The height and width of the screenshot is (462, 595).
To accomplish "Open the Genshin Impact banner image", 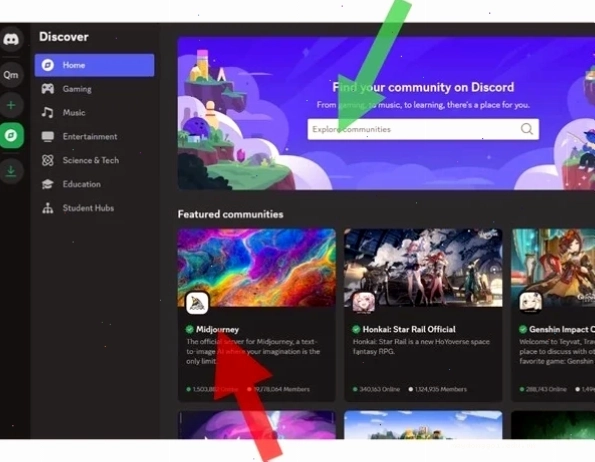I will 553,268.
